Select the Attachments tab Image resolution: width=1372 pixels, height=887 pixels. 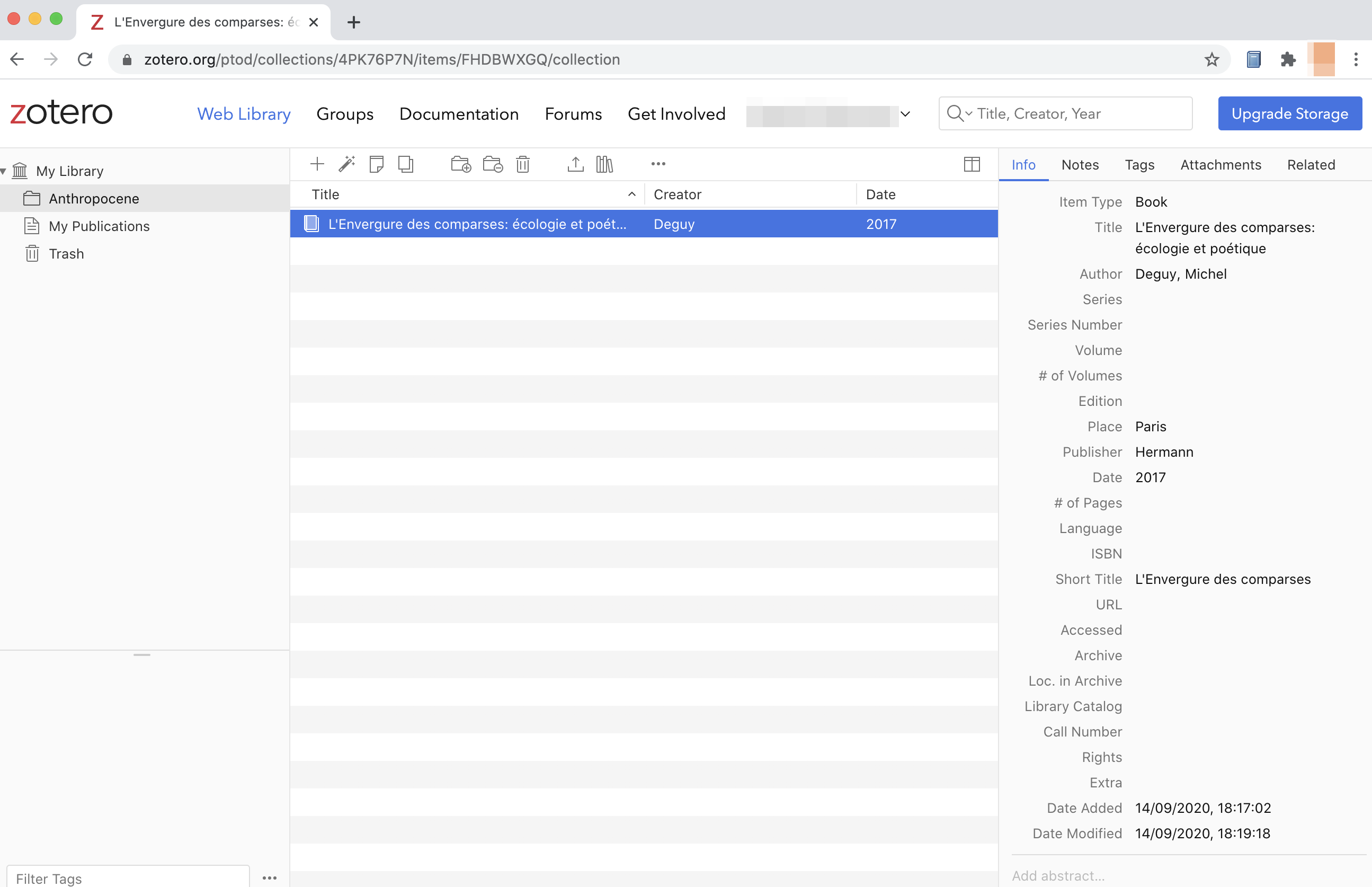tap(1220, 163)
